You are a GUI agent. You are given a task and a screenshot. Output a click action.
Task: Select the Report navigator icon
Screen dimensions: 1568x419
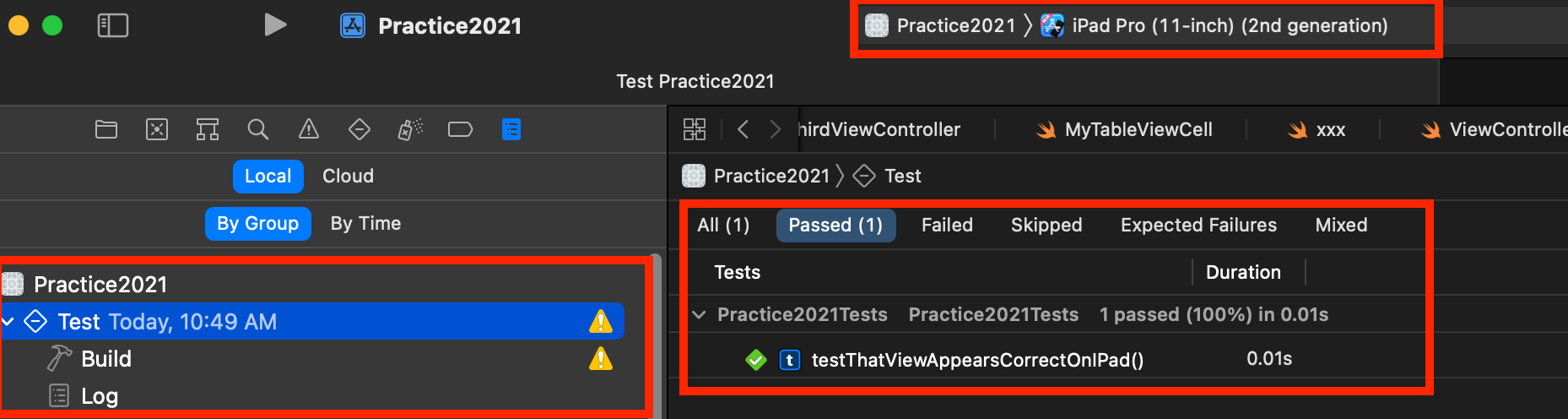[511, 129]
